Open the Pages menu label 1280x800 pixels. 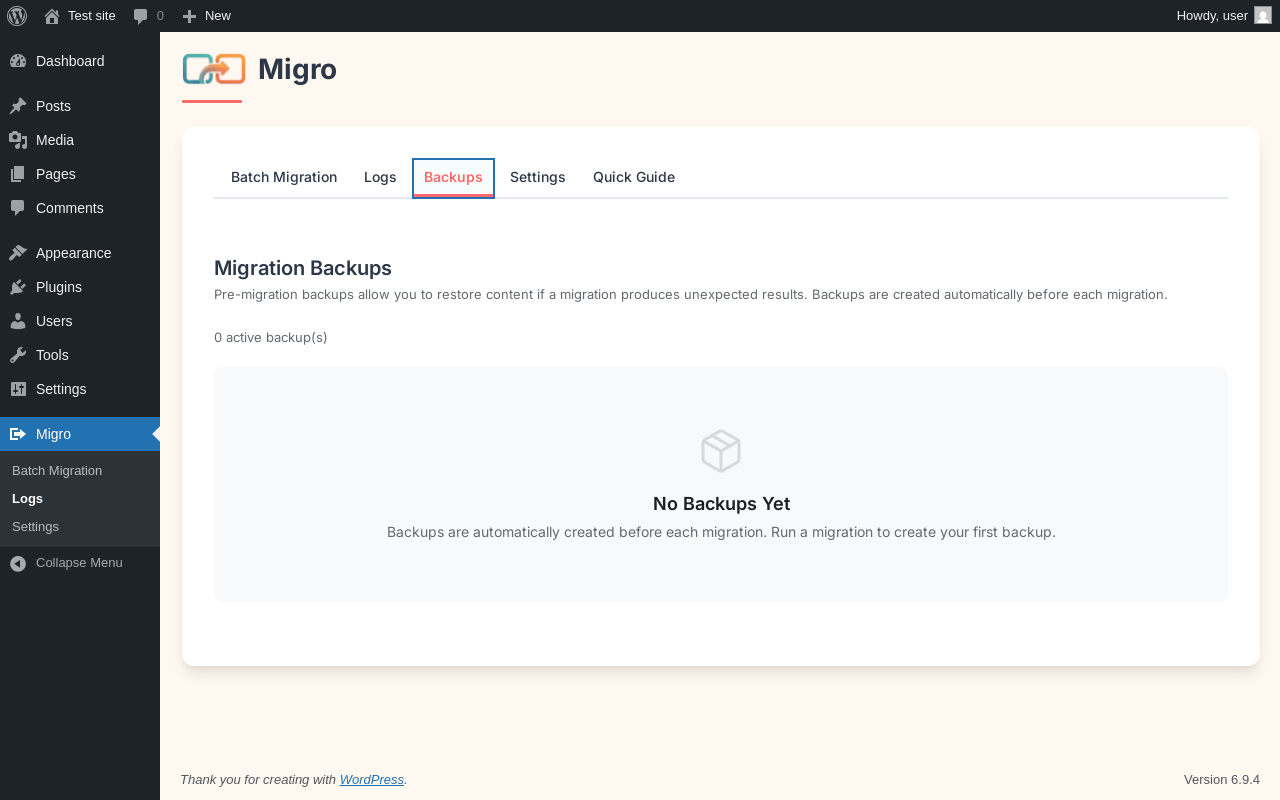56,174
